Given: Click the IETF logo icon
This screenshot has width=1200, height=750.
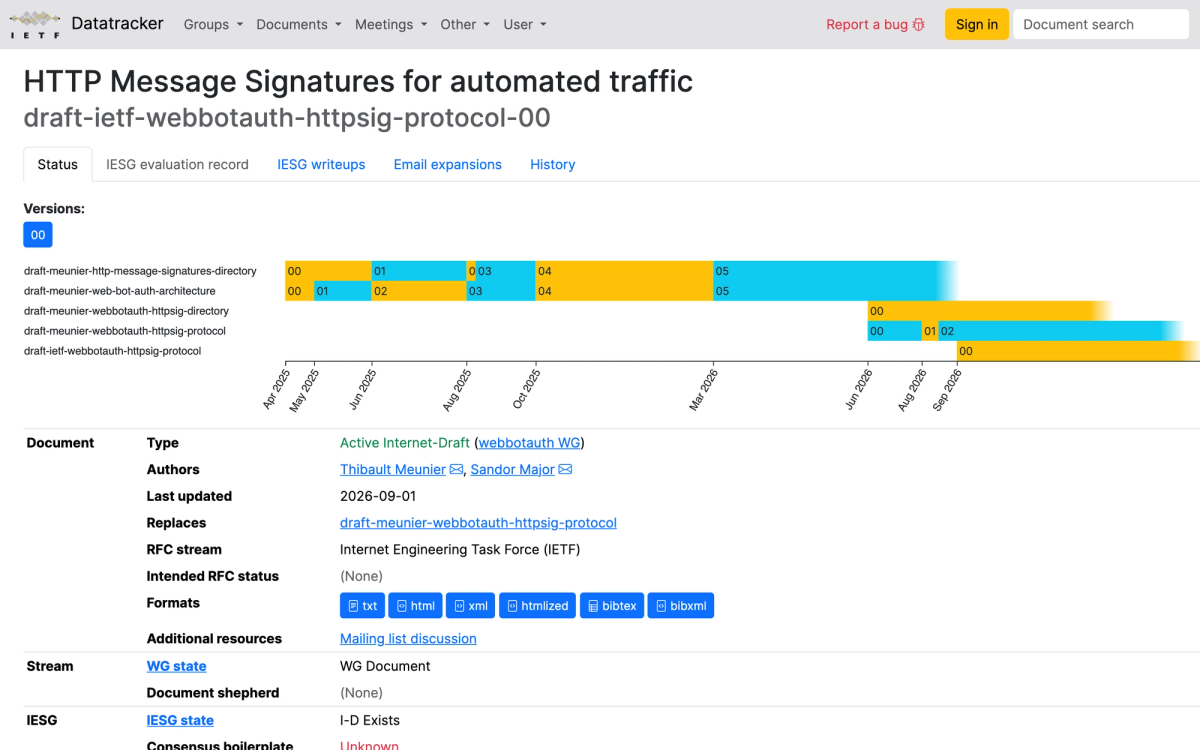Looking at the screenshot, I should (35, 24).
